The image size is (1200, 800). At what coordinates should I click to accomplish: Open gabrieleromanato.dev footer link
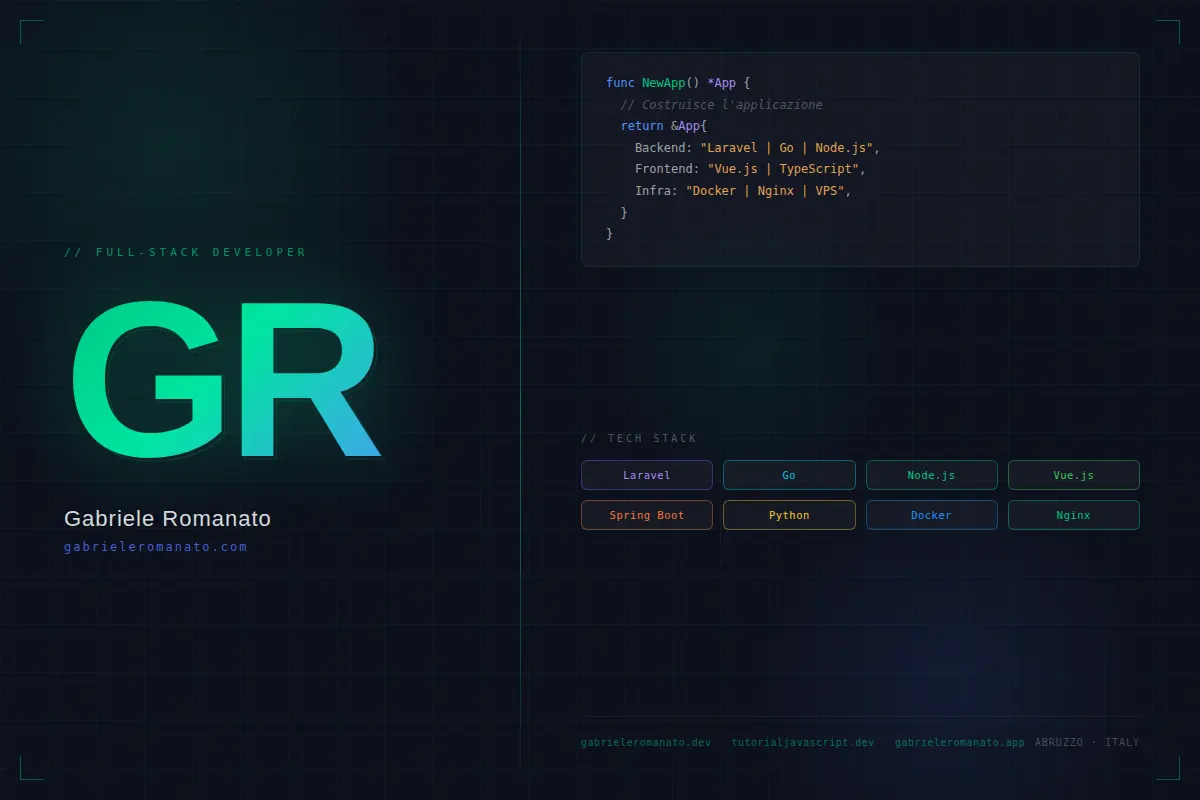(x=646, y=742)
